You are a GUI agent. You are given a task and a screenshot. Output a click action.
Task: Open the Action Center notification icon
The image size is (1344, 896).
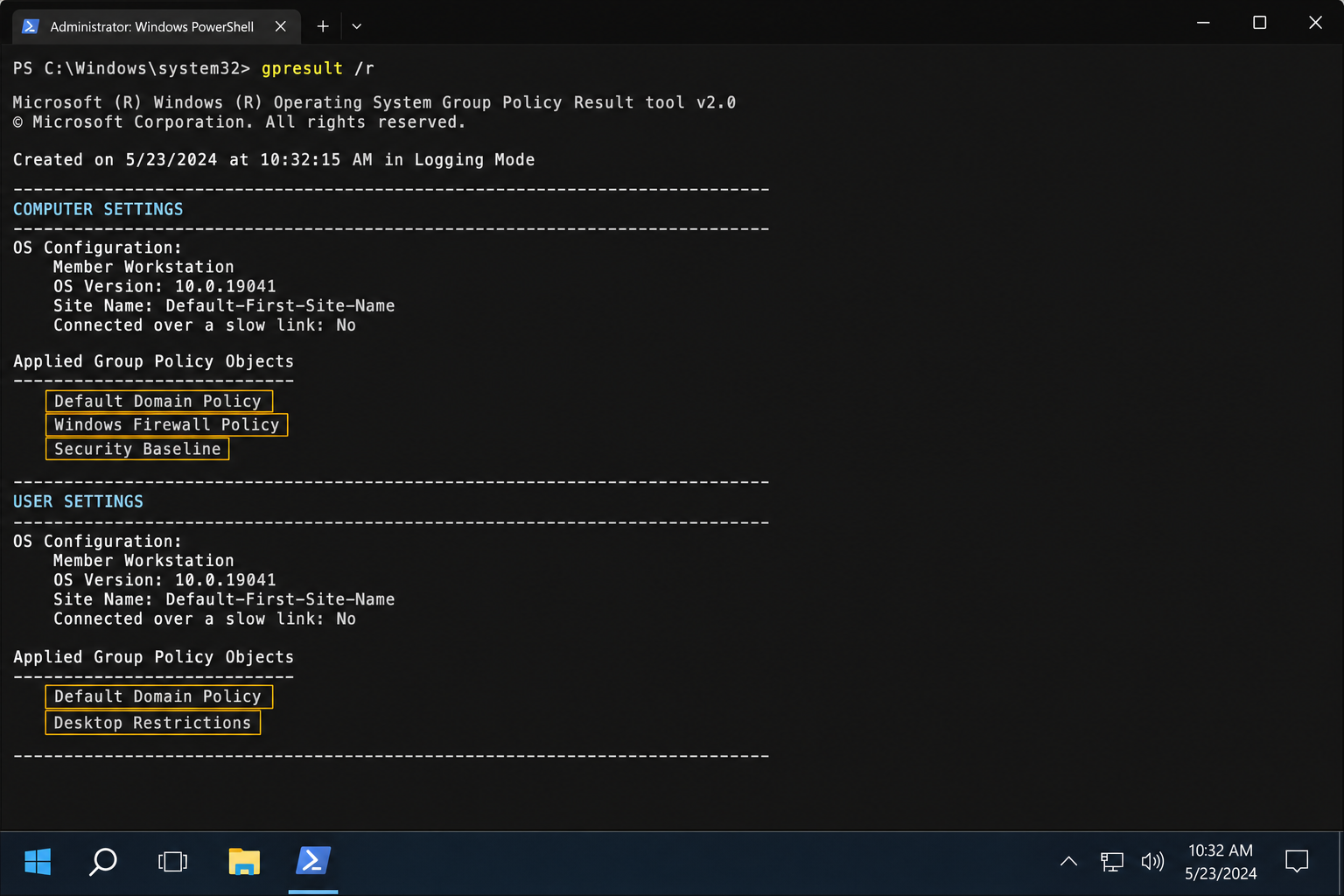1297,861
